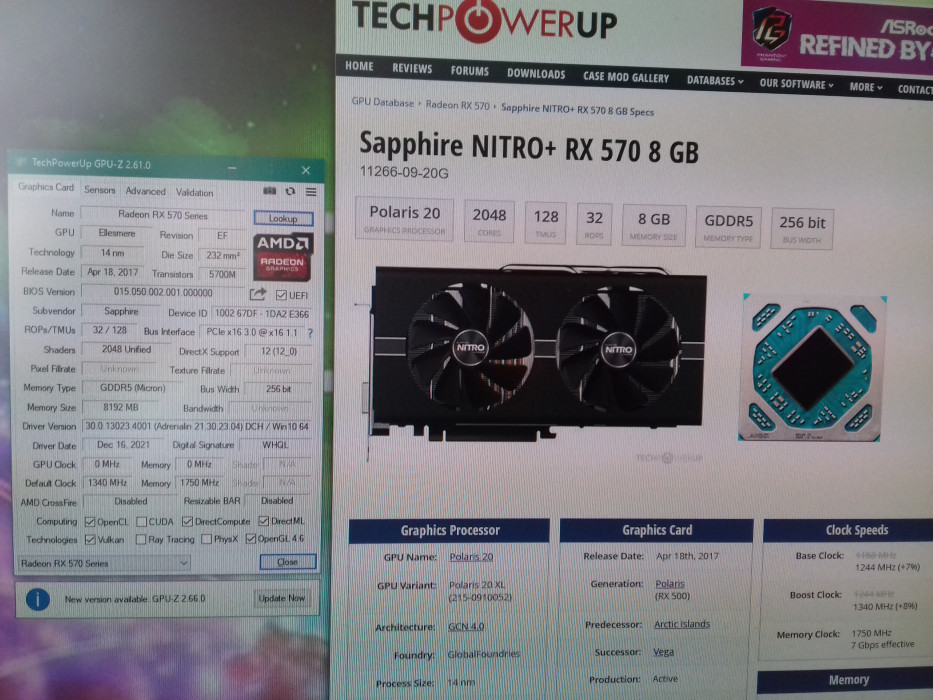Click the GPU chip die image
The height and width of the screenshot is (700, 933).
(812, 368)
